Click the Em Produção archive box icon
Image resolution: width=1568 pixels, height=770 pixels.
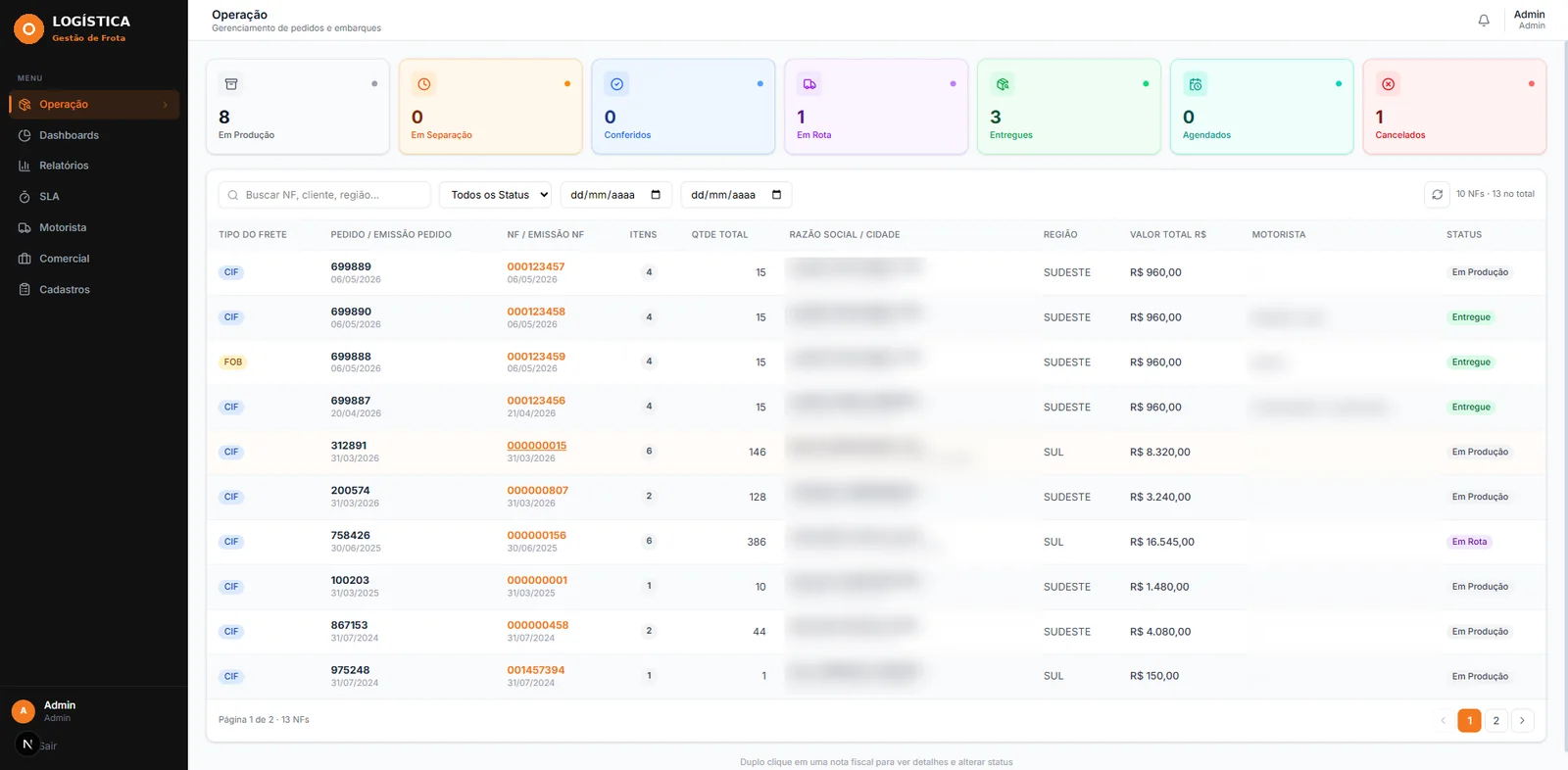(231, 84)
